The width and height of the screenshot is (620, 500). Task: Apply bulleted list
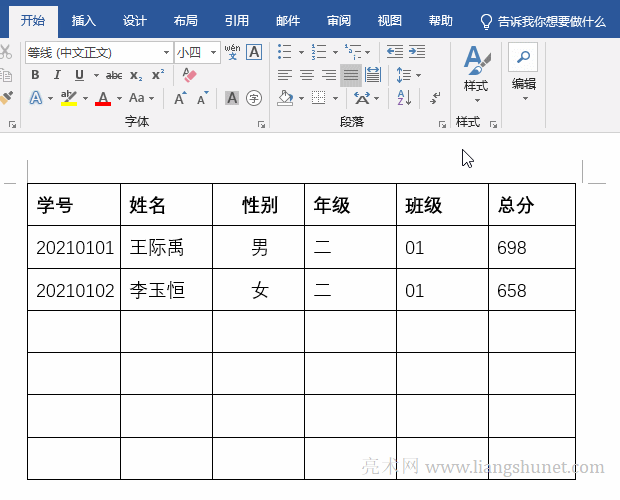point(285,52)
